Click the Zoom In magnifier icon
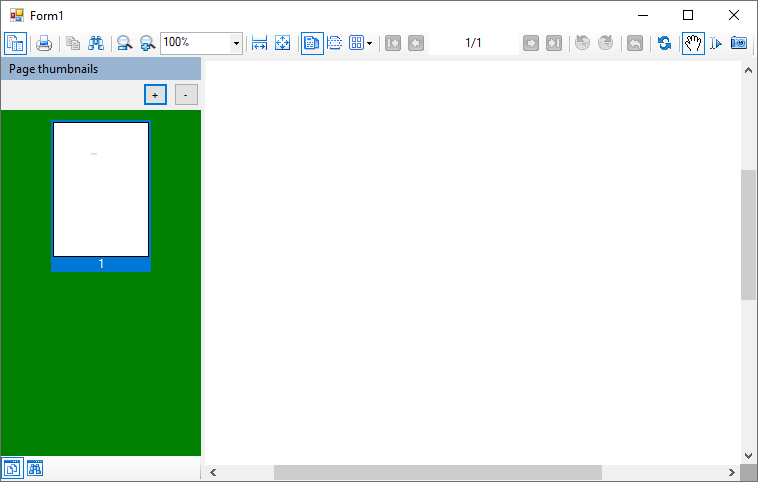This screenshot has width=758, height=482. 147,44
